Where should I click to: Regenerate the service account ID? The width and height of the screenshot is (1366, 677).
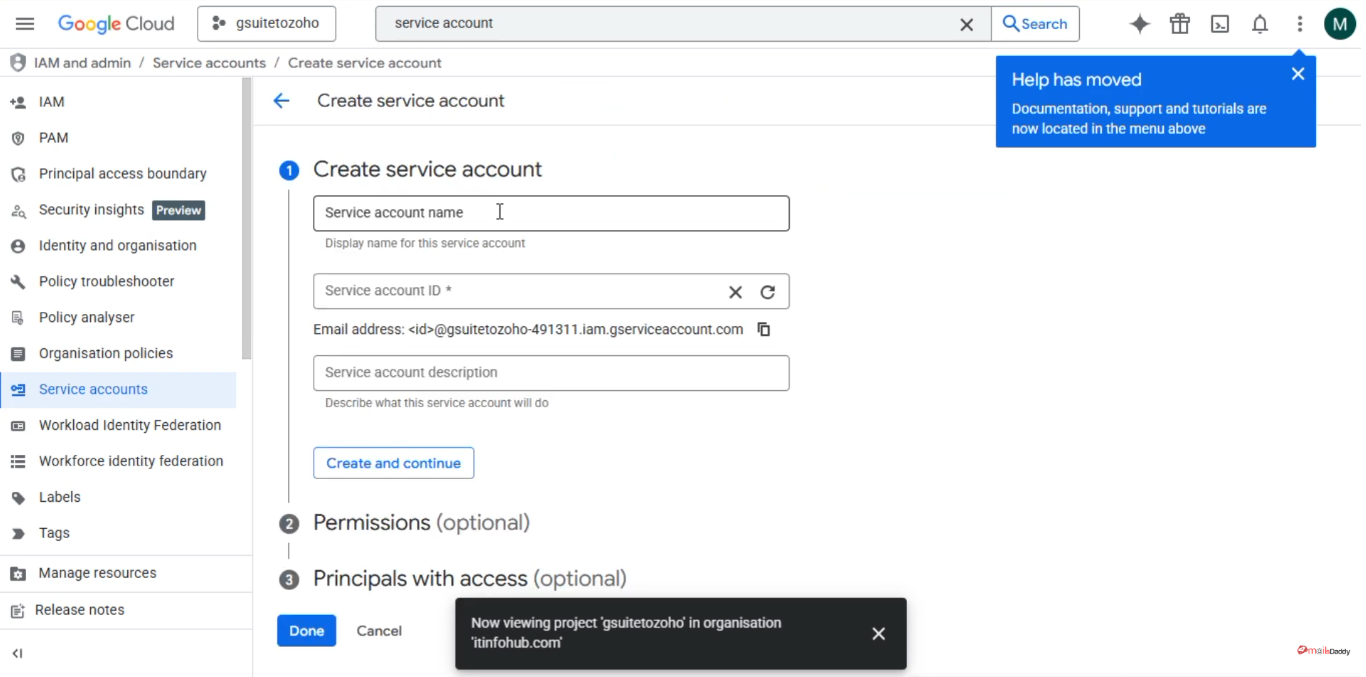coord(767,292)
